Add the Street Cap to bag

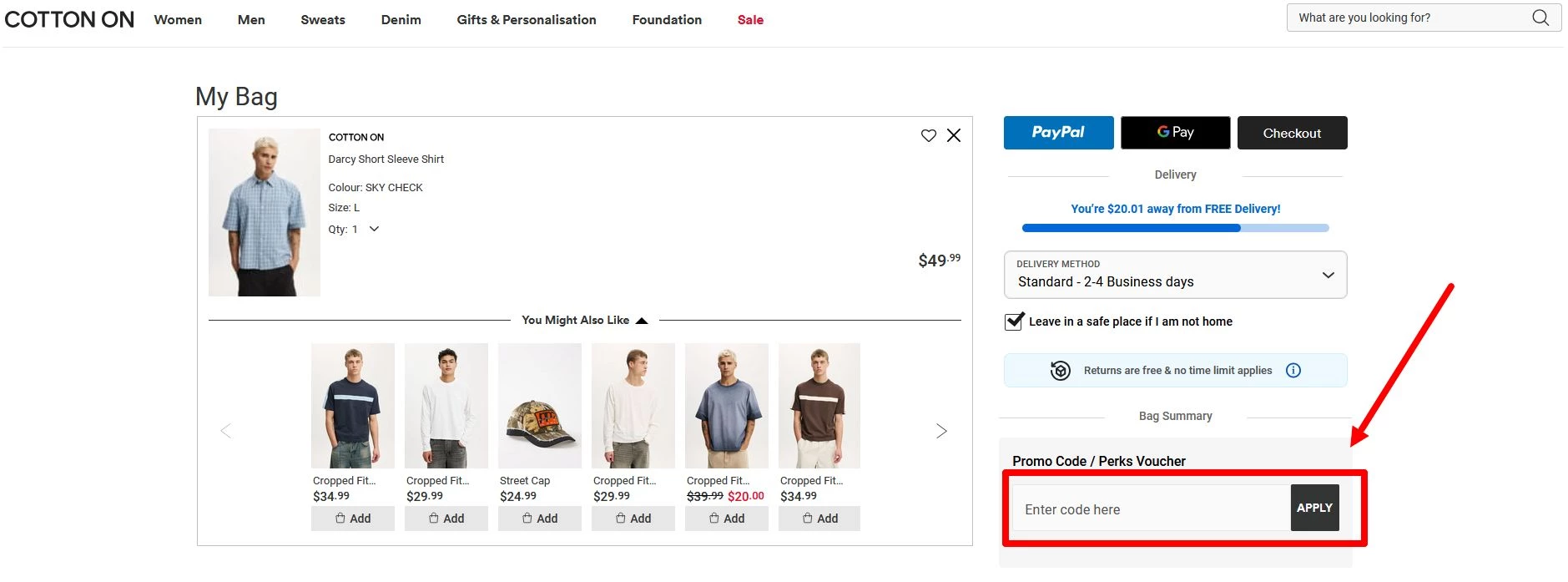(540, 519)
